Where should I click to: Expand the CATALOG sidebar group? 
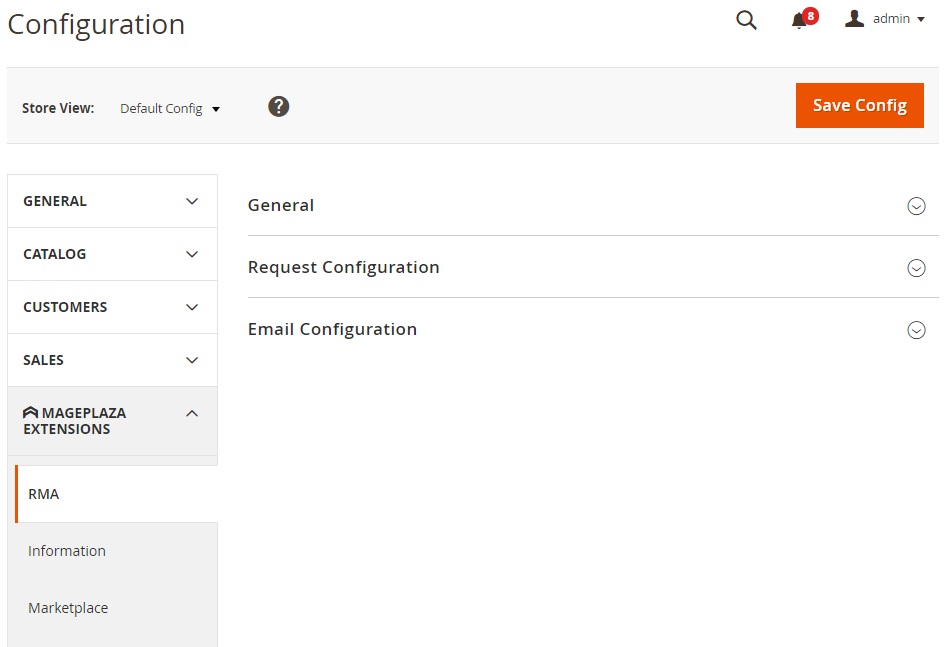click(x=112, y=254)
